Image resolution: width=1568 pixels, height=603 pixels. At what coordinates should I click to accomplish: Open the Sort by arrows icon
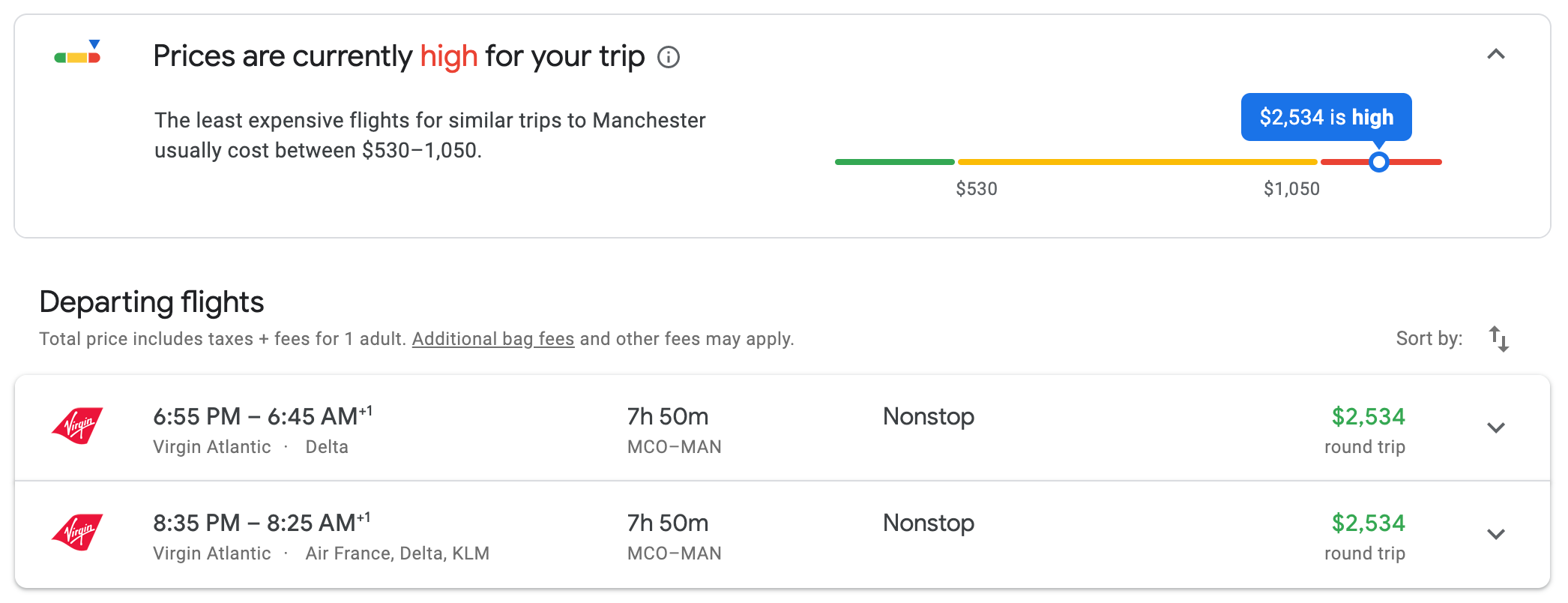click(x=1498, y=339)
